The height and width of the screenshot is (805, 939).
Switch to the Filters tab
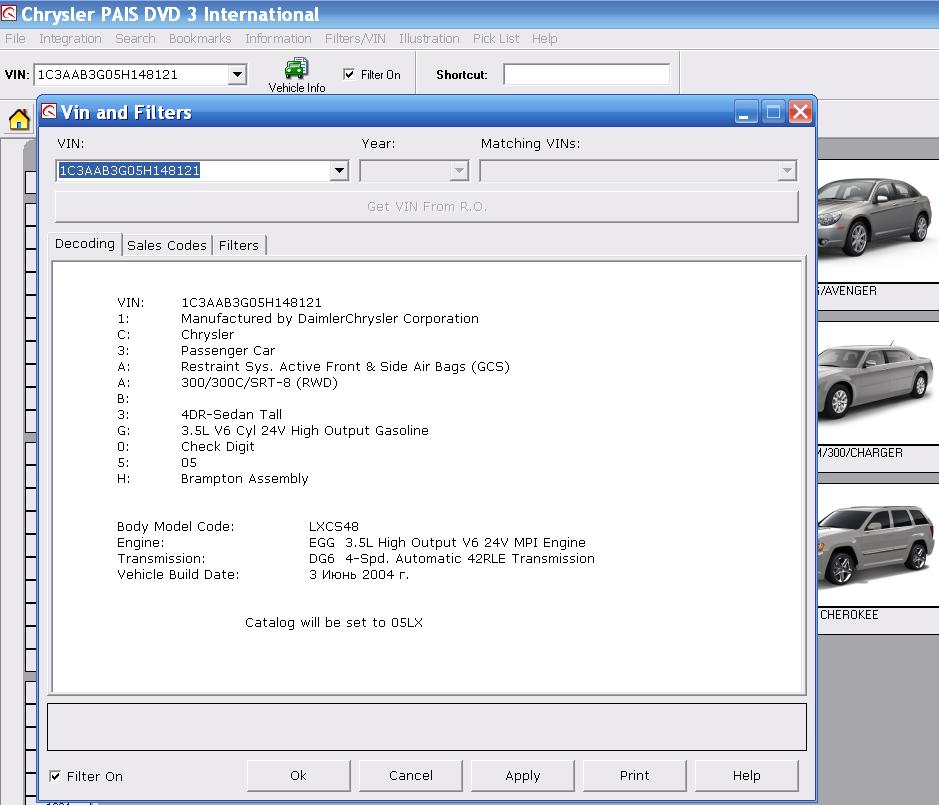coord(238,245)
